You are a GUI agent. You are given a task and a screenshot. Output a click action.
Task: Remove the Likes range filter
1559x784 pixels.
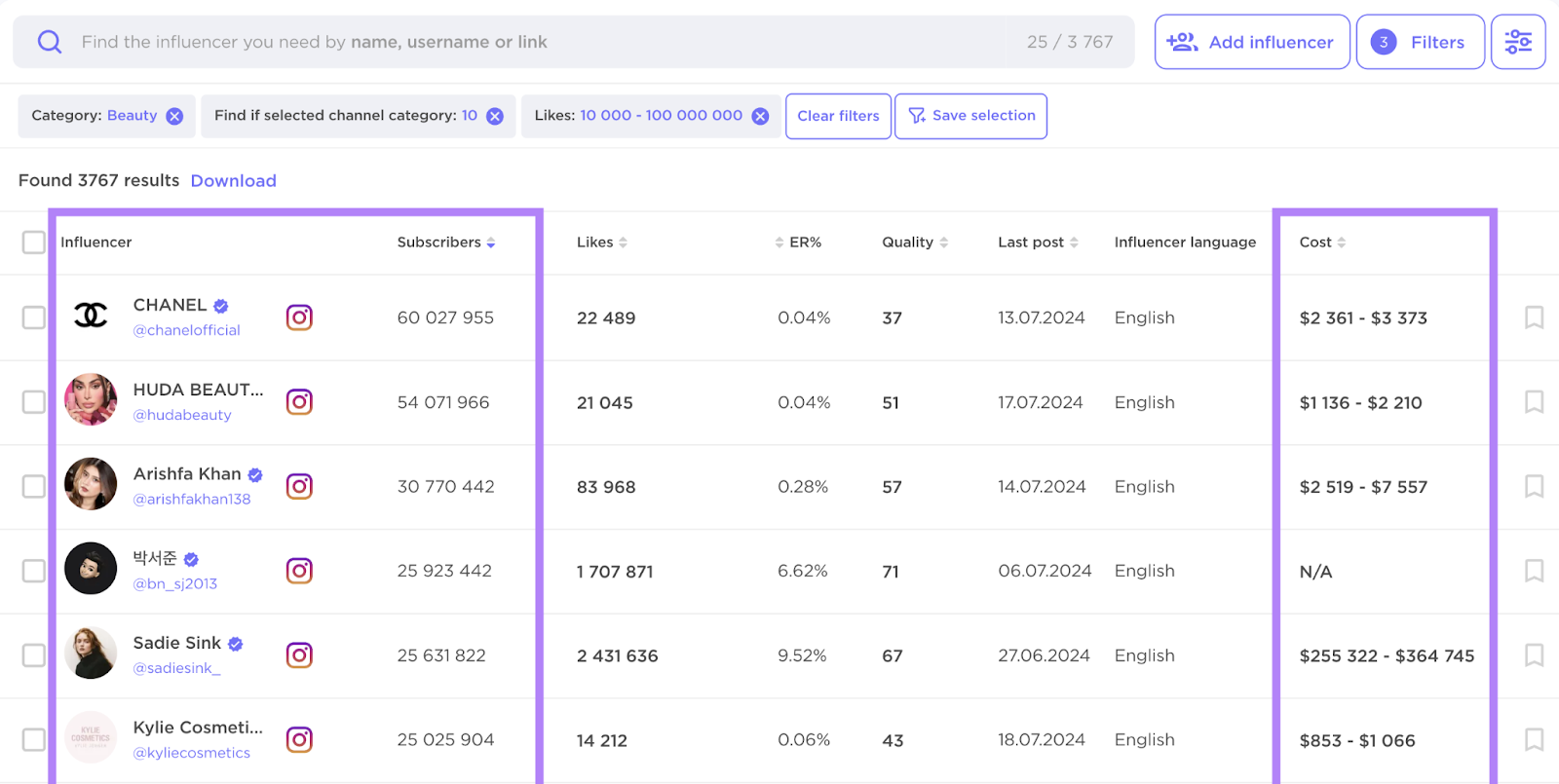(760, 116)
